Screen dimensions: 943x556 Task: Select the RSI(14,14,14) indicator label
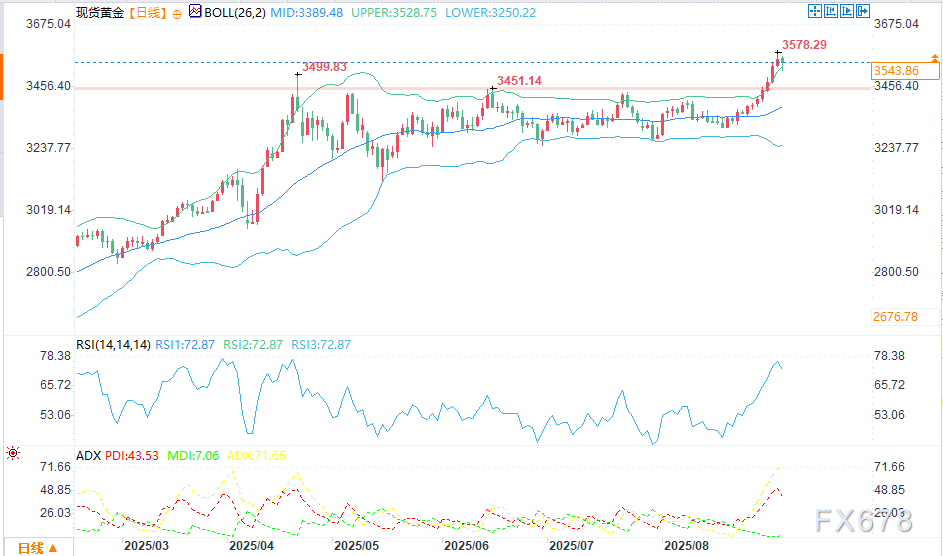(x=114, y=345)
